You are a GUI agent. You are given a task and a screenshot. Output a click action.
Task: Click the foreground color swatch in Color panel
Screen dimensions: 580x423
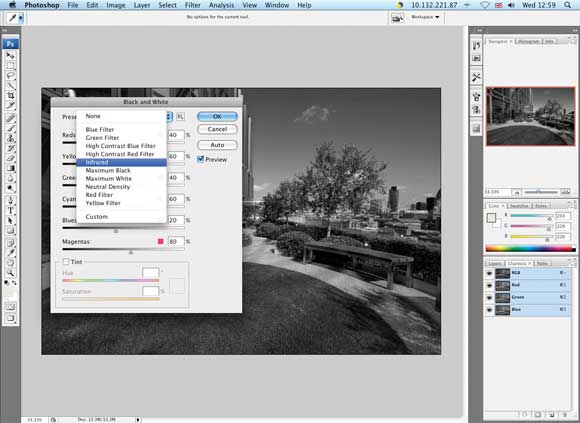[x=491, y=218]
